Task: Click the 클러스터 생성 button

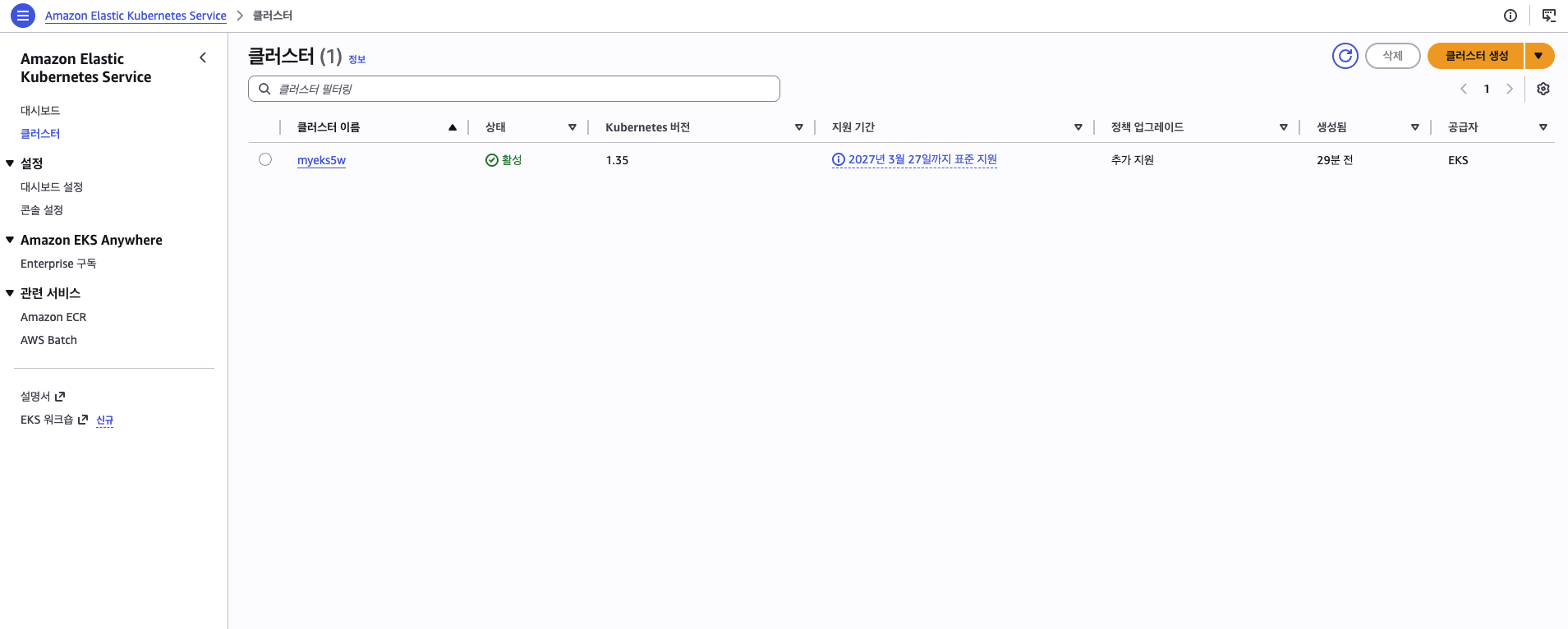Action: pos(1476,56)
